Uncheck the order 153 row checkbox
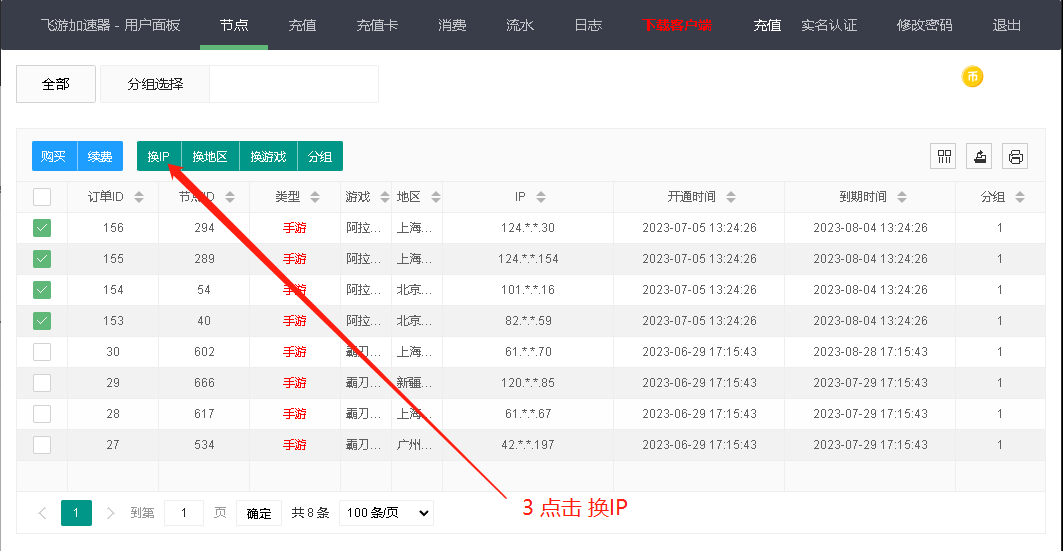This screenshot has width=1063, height=551. pyautogui.click(x=42, y=321)
